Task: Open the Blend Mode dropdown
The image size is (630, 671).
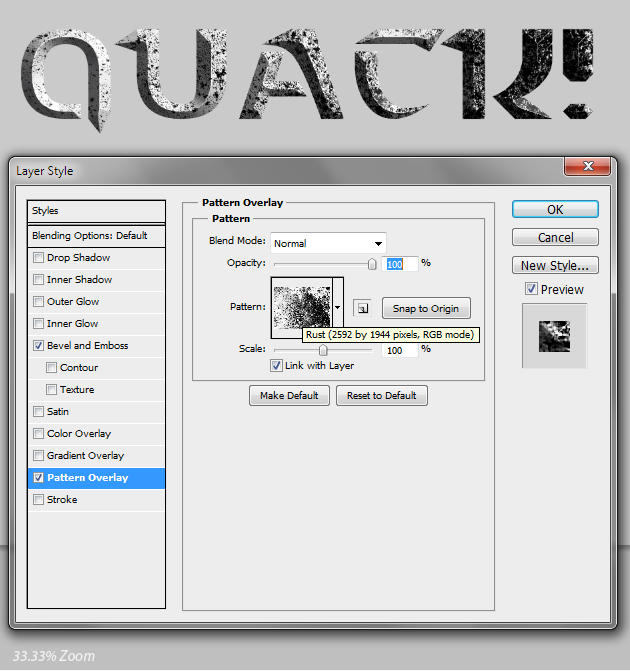Action: [x=327, y=243]
